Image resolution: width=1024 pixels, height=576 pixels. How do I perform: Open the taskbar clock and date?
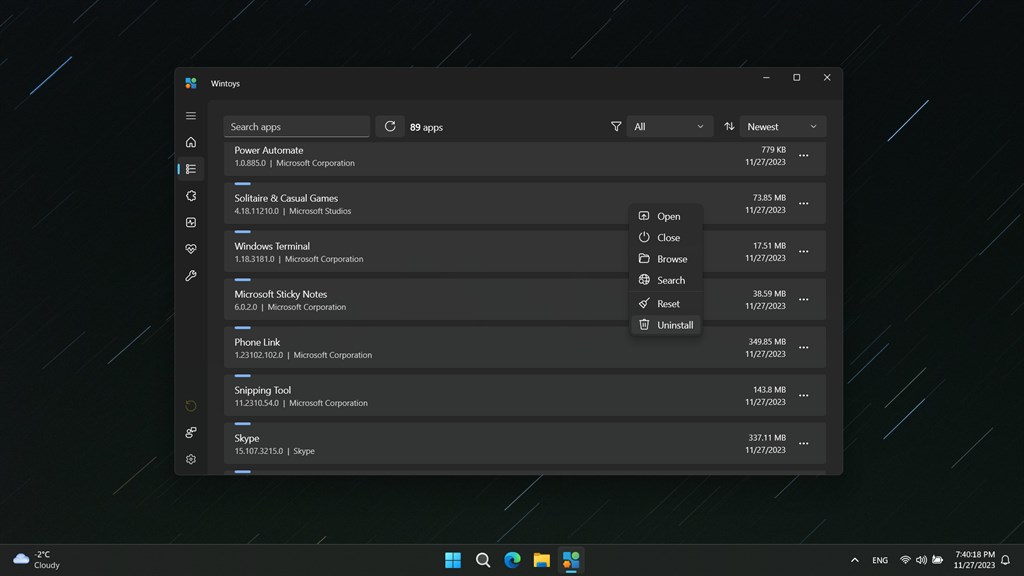click(x=974, y=560)
